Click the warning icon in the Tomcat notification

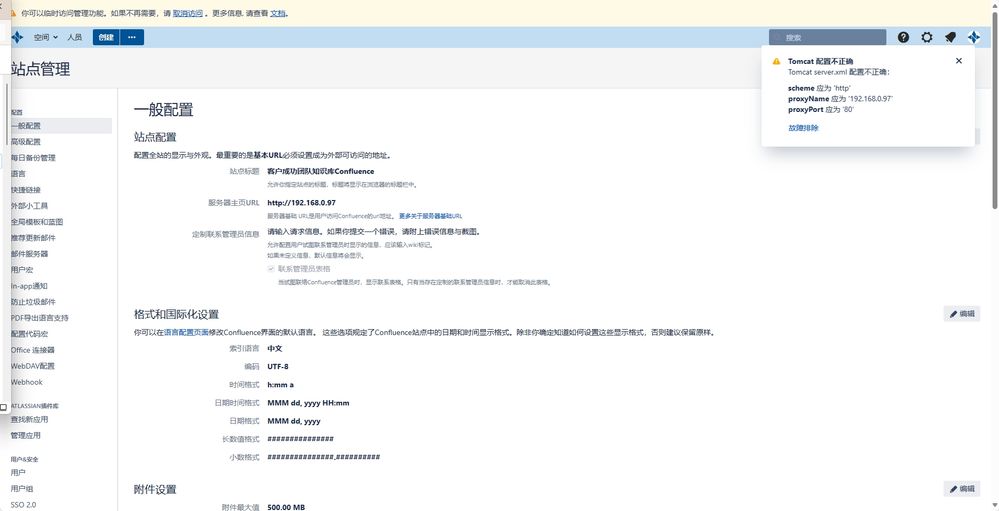[x=776, y=61]
